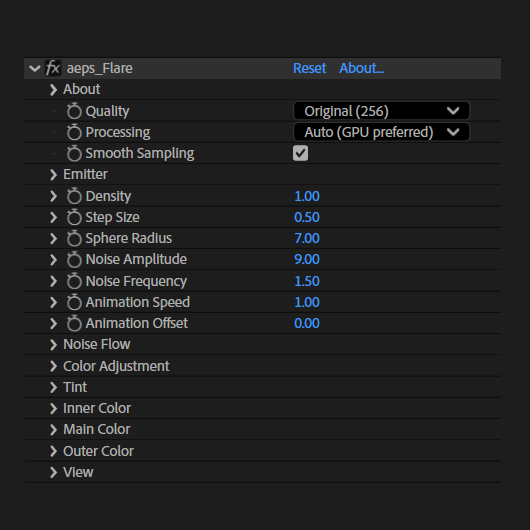Reset the aeps_Flare effect

309,68
